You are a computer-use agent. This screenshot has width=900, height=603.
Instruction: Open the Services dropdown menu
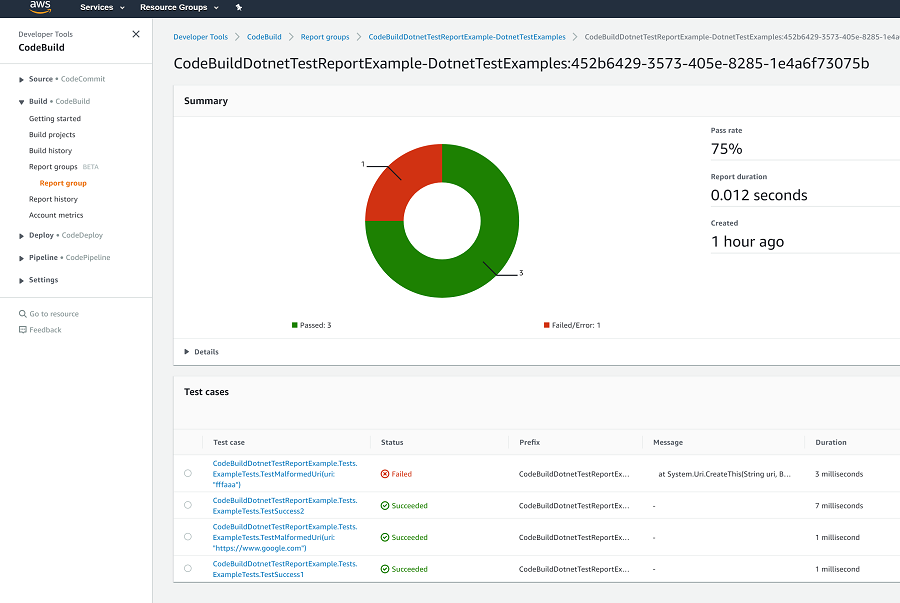point(102,7)
